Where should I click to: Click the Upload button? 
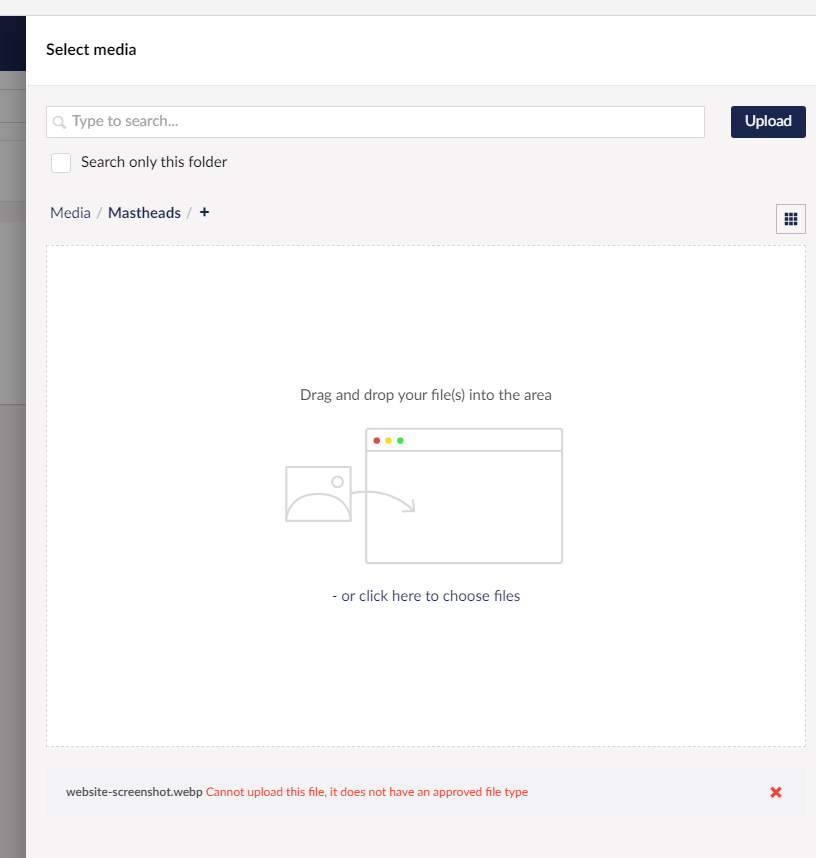[767, 121]
